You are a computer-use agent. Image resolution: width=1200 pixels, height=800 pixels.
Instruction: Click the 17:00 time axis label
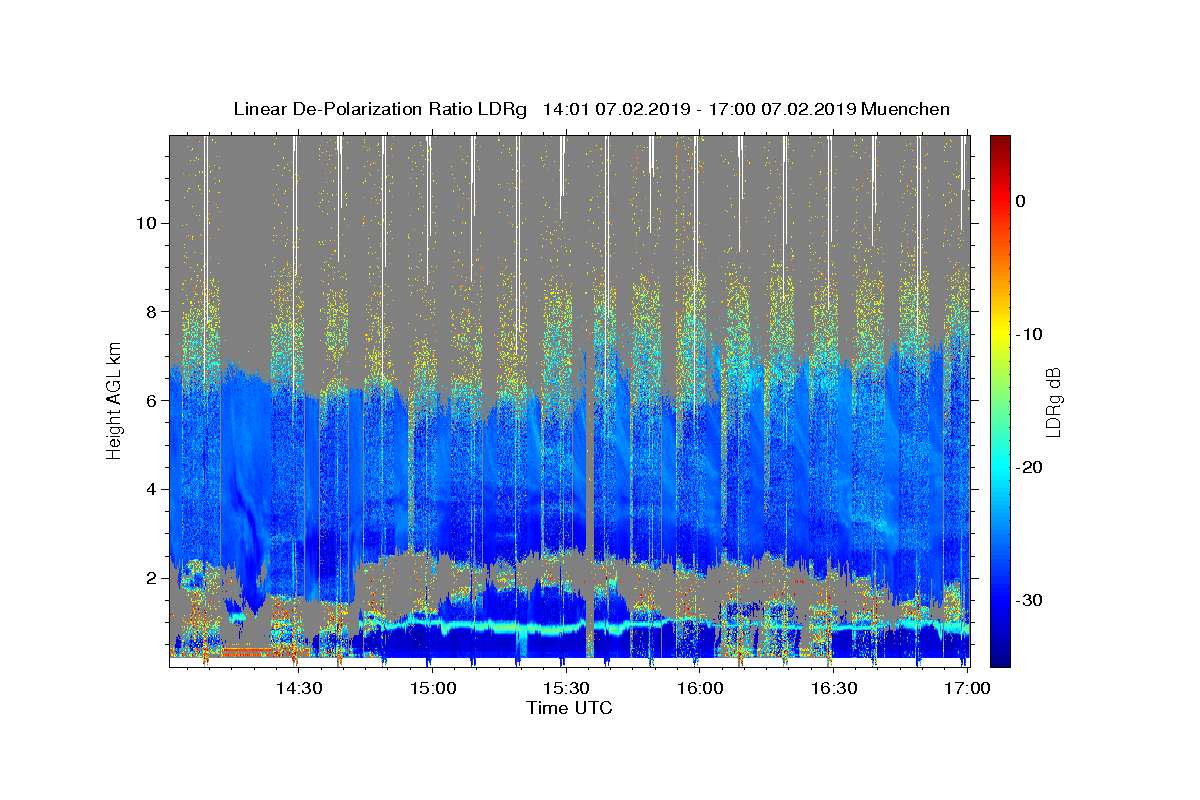[x=967, y=688]
